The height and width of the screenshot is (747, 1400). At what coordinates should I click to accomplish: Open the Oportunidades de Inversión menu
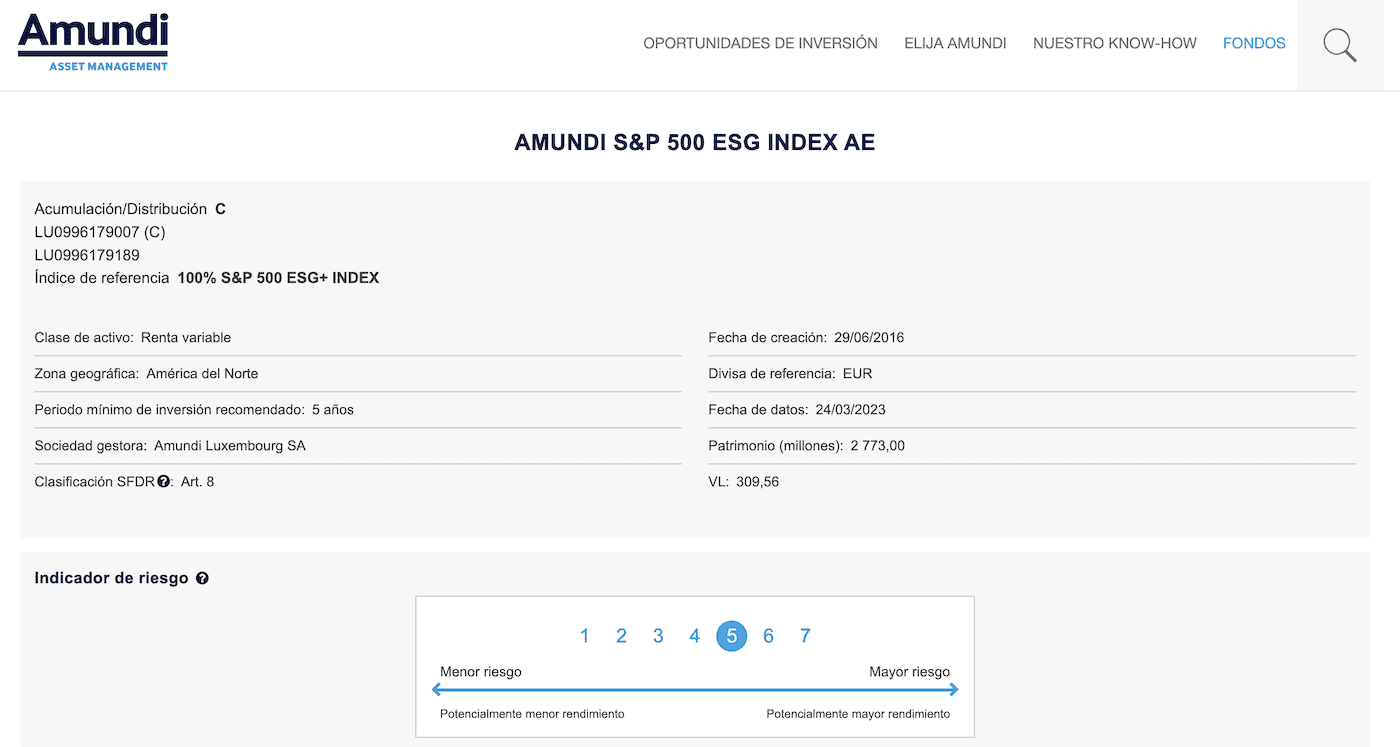click(x=760, y=43)
